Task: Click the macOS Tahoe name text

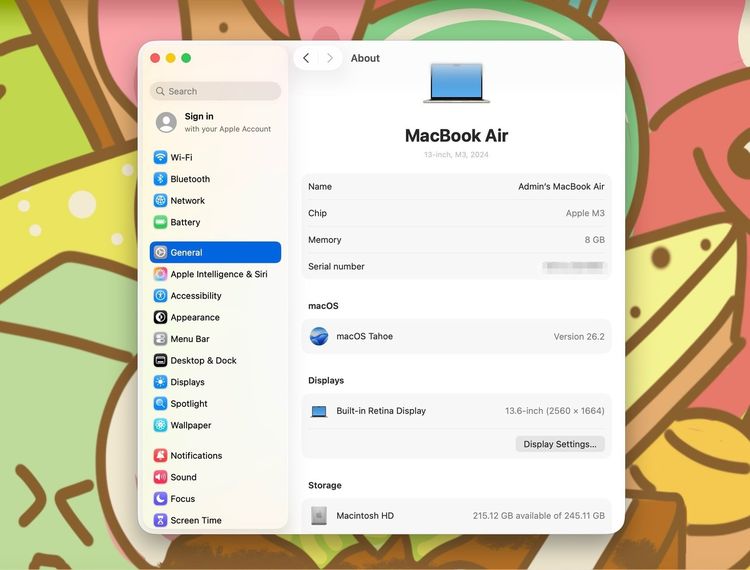Action: point(364,336)
